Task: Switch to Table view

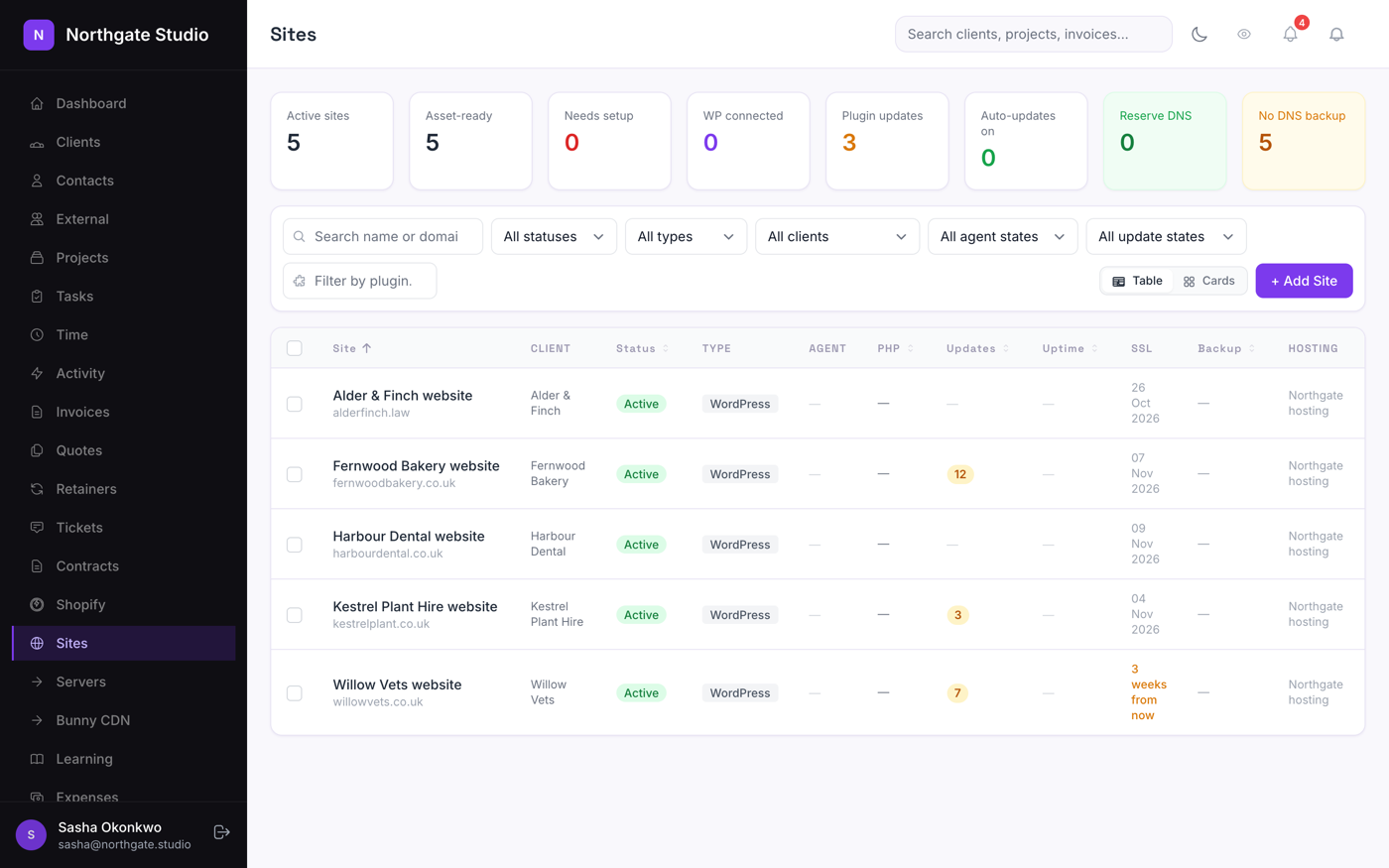Action: pyautogui.click(x=1137, y=281)
